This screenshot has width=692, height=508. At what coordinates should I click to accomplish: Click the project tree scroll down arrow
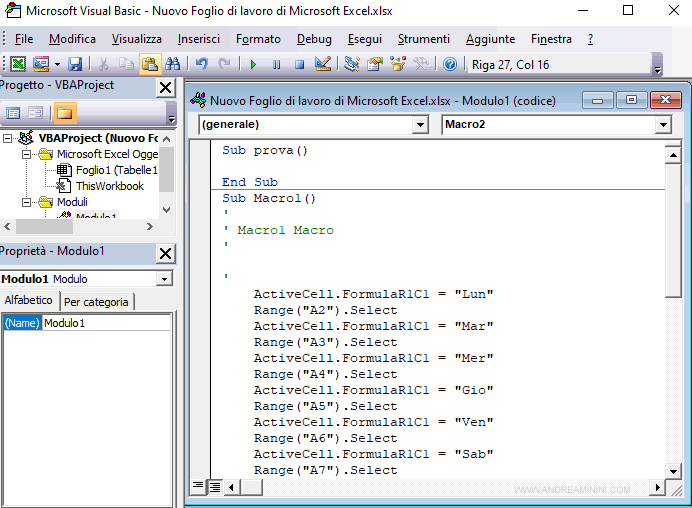click(166, 210)
